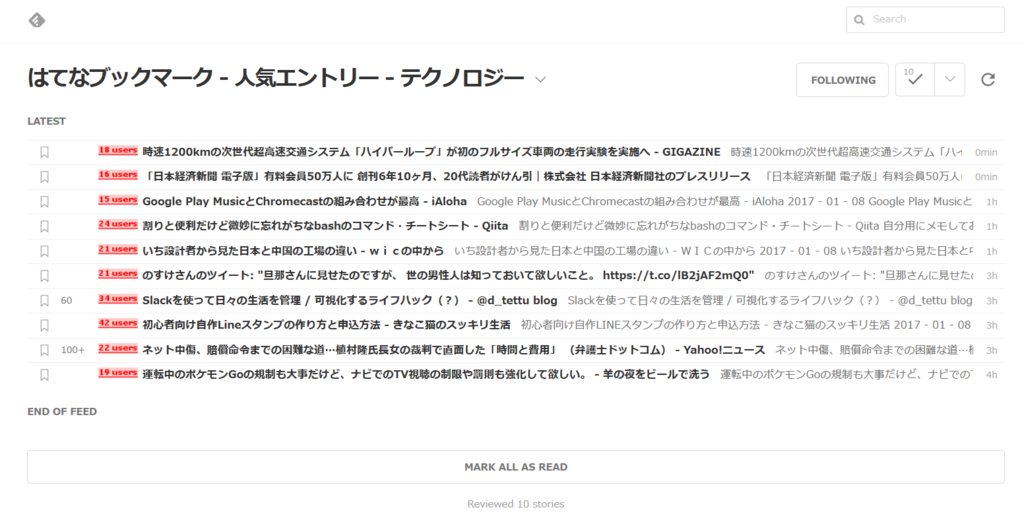Click the 100+ popularity count

72,350
